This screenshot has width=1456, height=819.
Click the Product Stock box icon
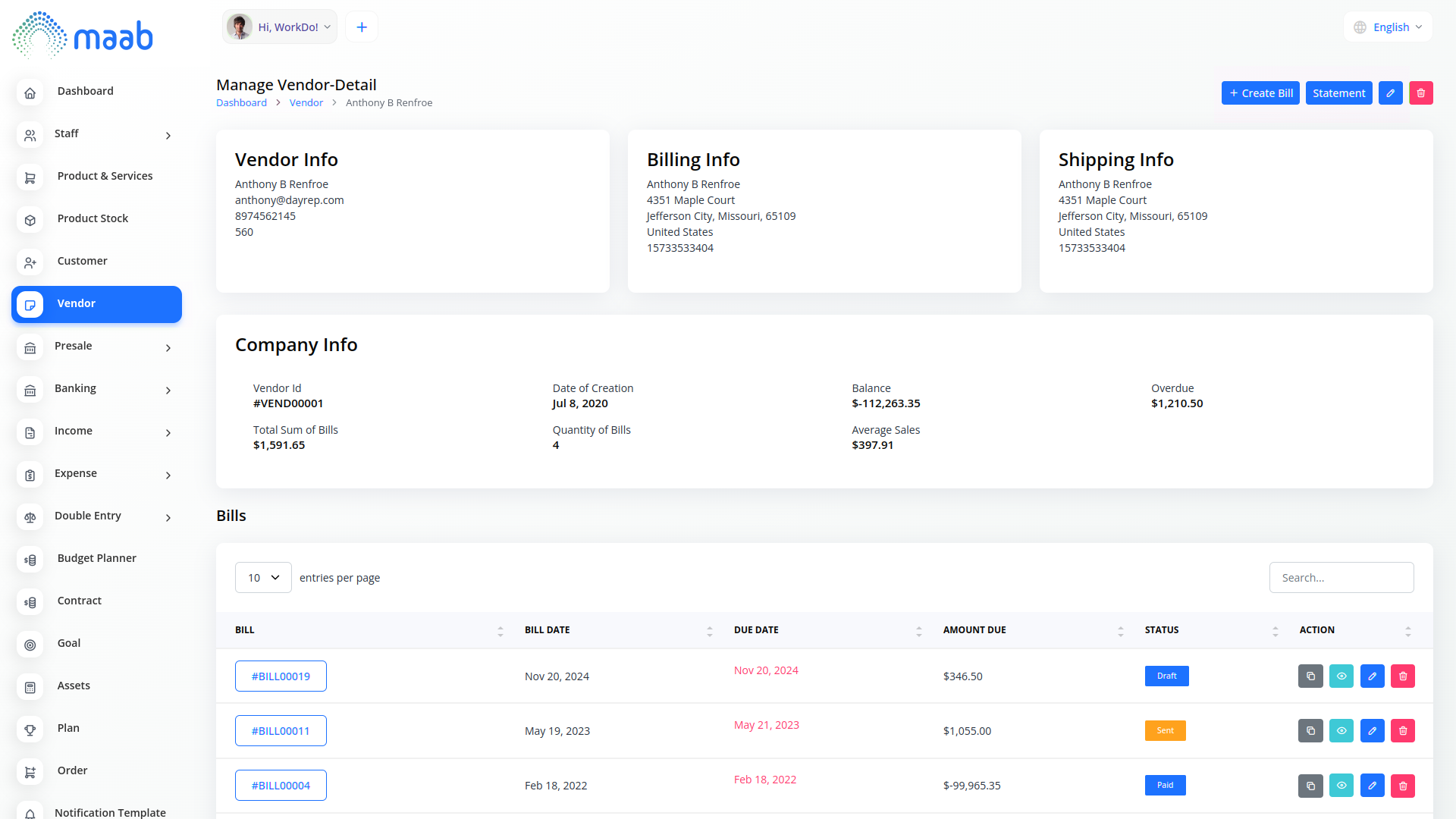point(30,220)
